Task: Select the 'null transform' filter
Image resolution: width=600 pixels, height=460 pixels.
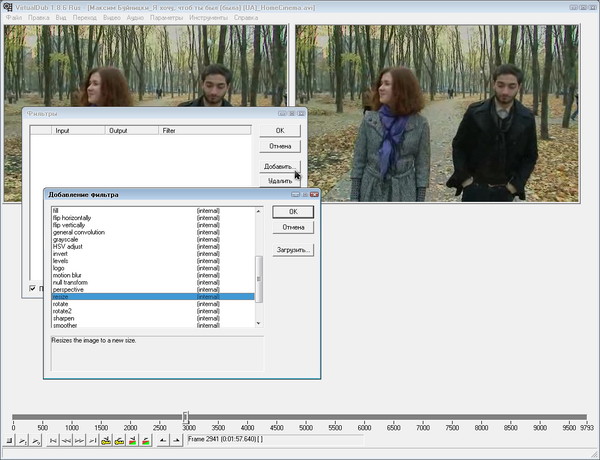Action: coord(153,282)
